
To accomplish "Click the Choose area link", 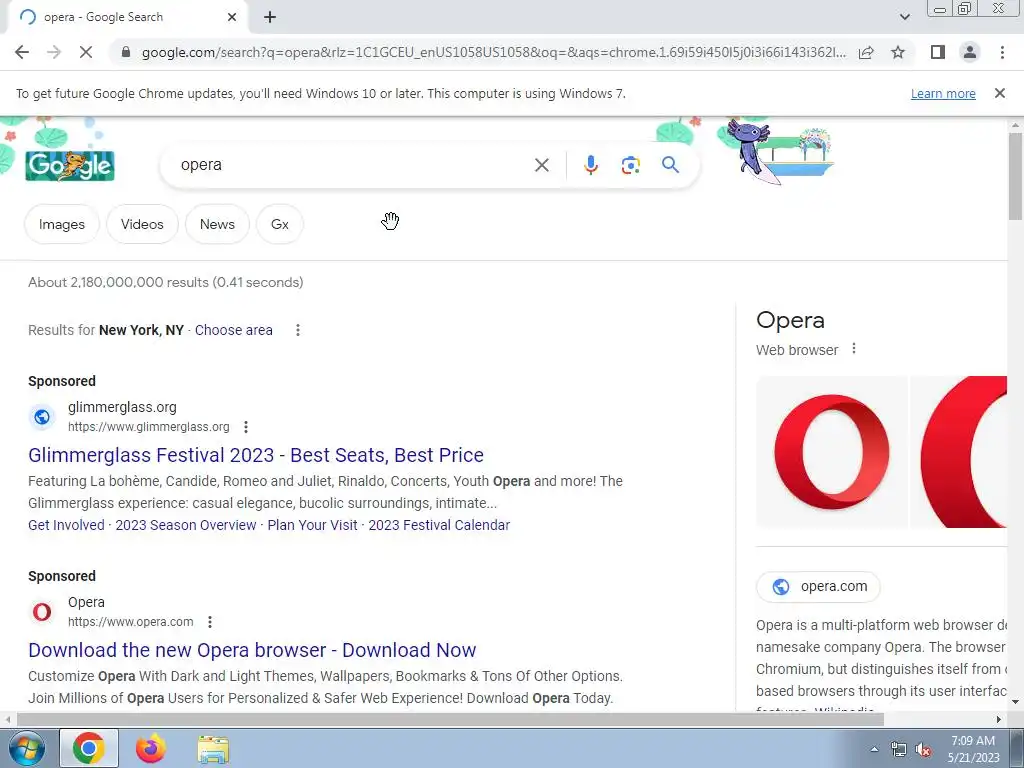I will [233, 330].
